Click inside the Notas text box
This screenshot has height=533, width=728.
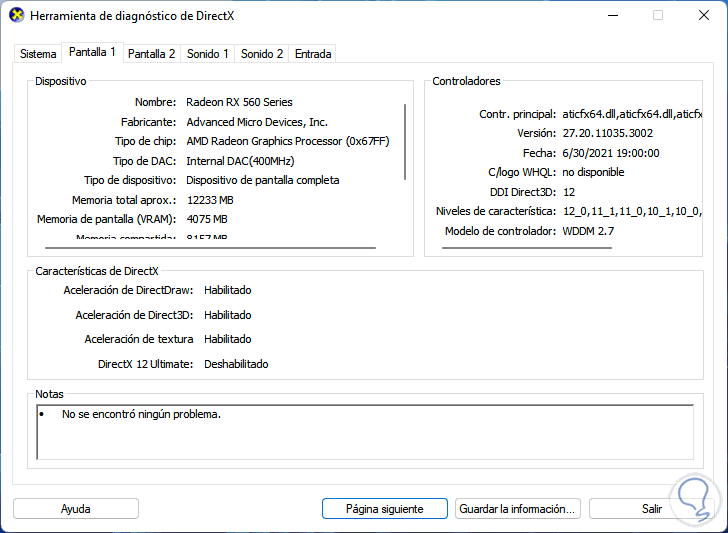click(365, 432)
